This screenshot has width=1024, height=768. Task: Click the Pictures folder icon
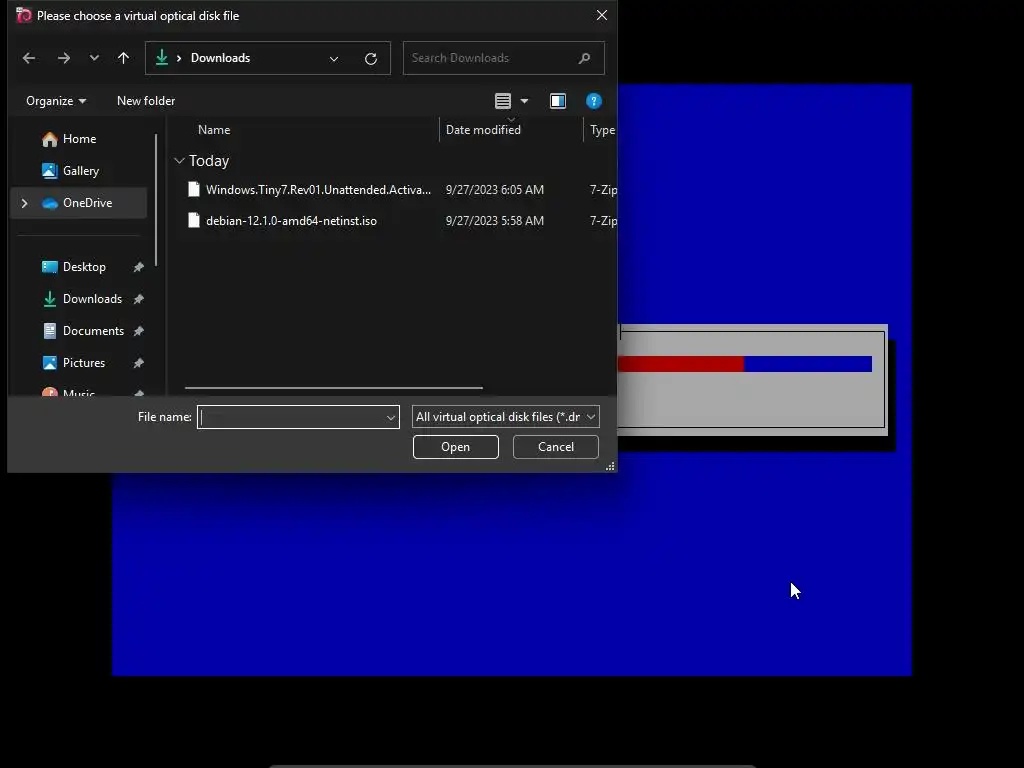pyautogui.click(x=50, y=363)
